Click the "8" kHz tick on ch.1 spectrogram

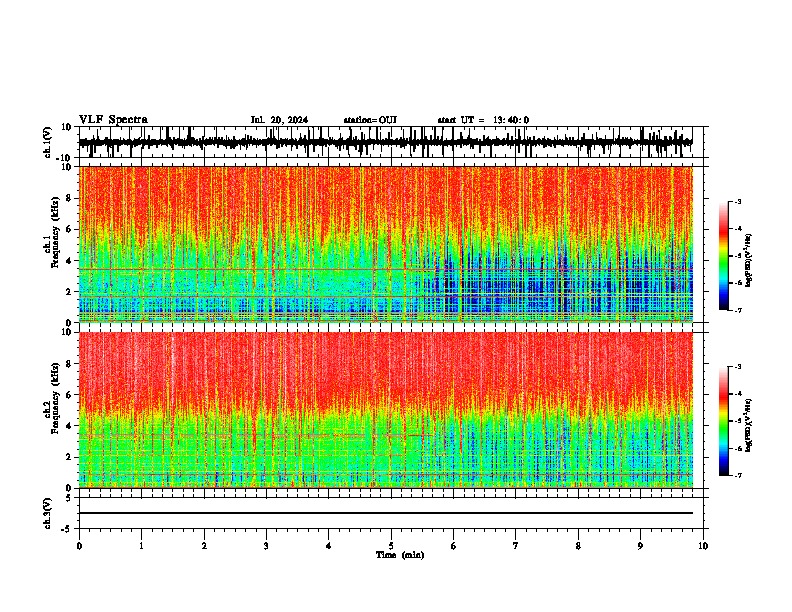pos(69,198)
